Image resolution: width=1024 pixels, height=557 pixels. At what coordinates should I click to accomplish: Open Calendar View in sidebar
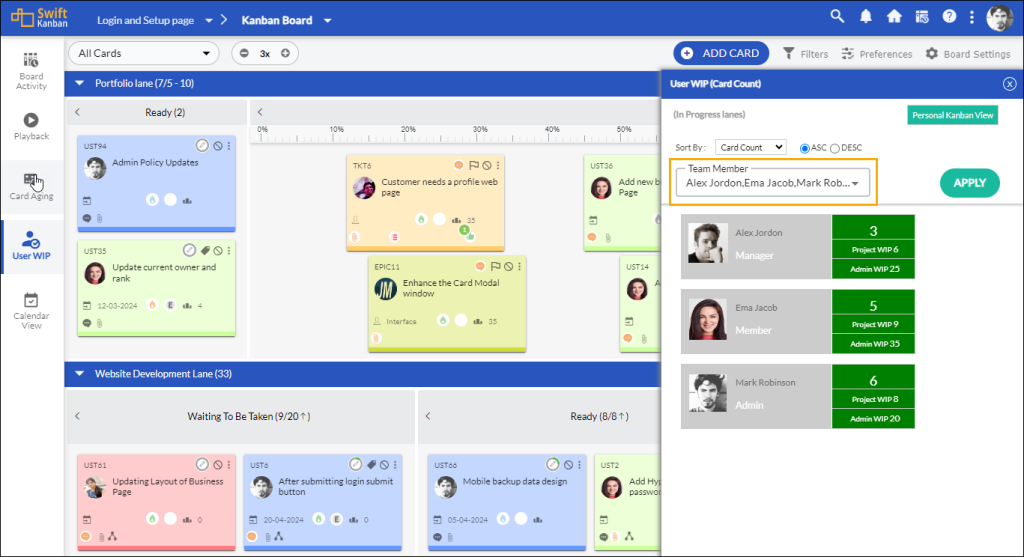click(x=31, y=311)
